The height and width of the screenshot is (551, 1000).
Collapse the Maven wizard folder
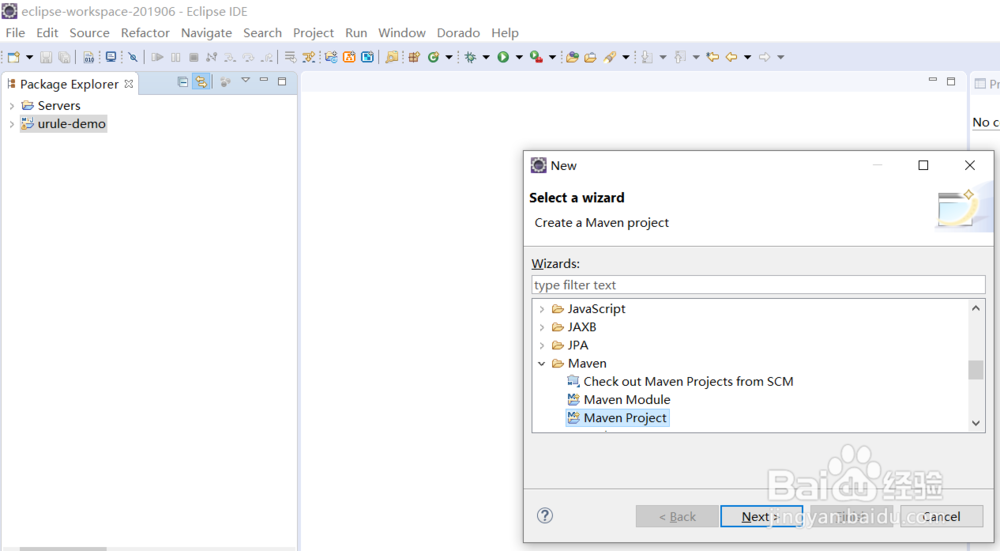tap(542, 364)
